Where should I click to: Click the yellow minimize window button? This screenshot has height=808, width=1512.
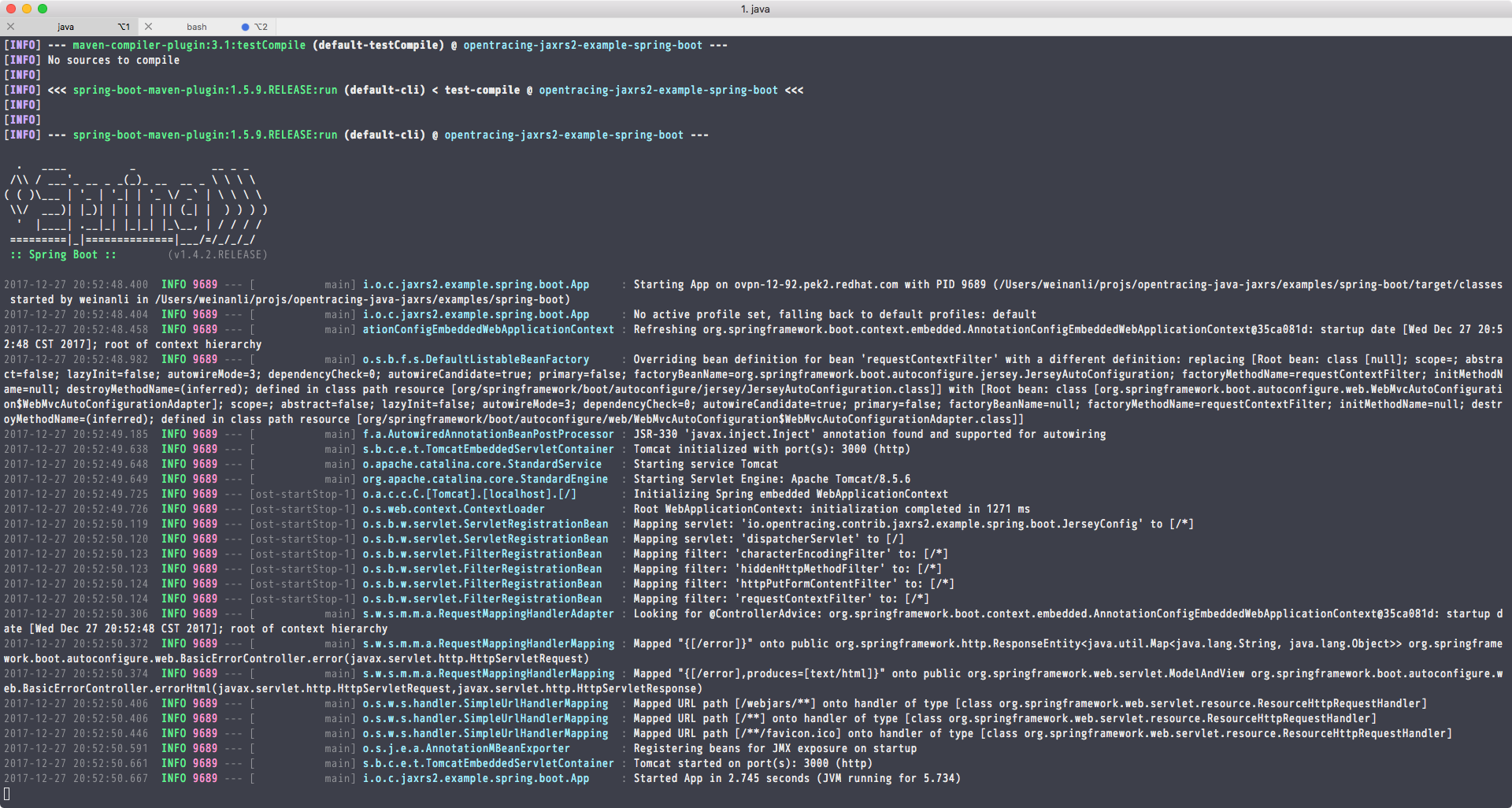tap(27, 9)
